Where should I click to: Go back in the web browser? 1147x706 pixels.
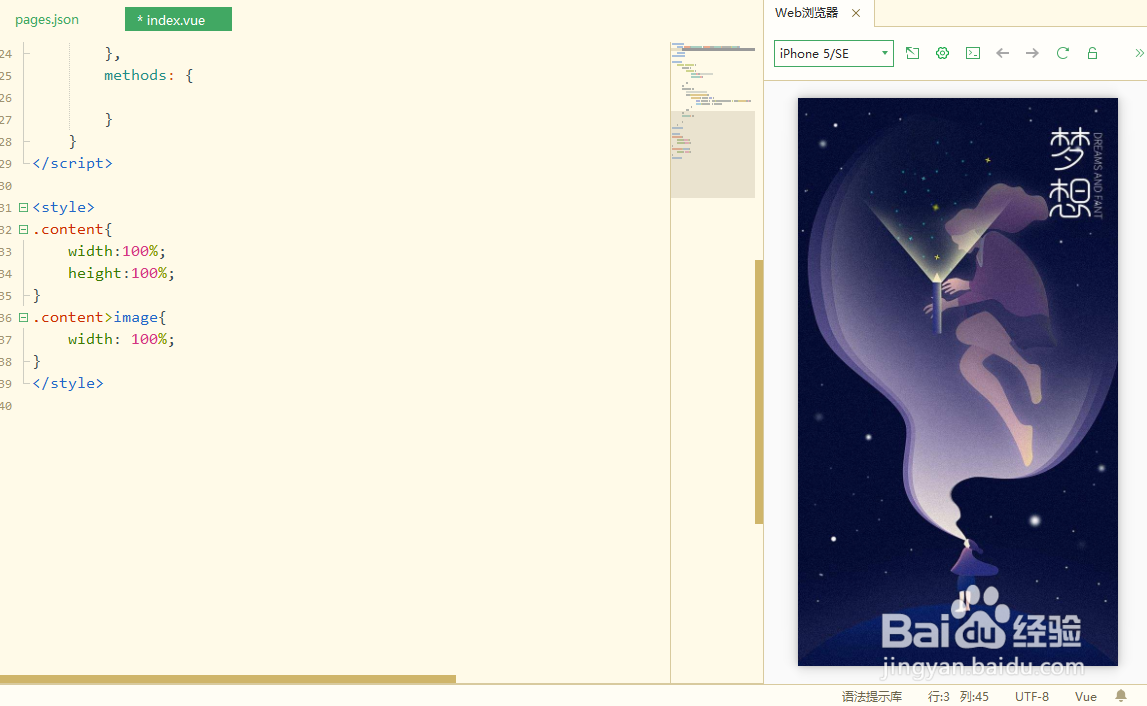click(1003, 53)
